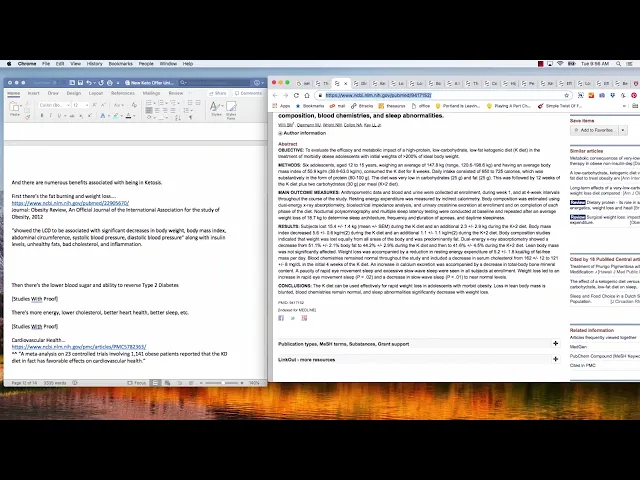The image size is (640, 480).
Task: Open the pubmed/22905670 link in Word document
Action: [70, 203]
